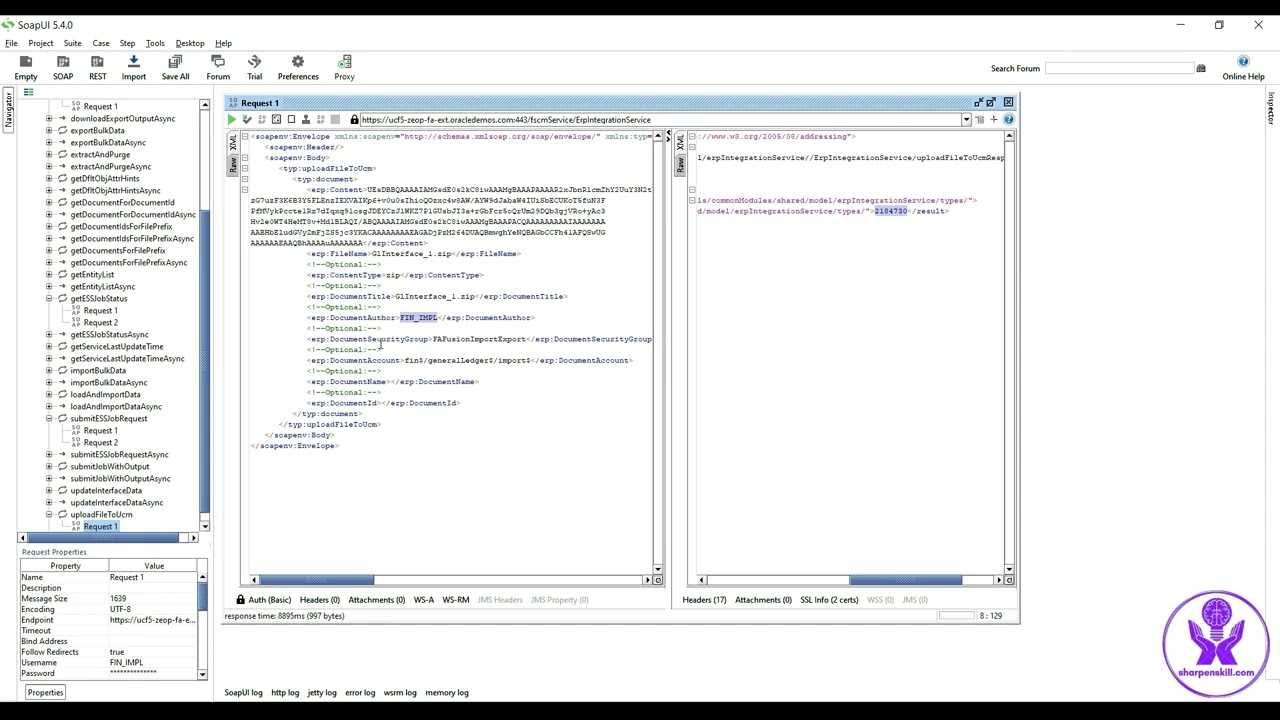Click the SOAP toolbar icon
Image resolution: width=1280 pixels, height=720 pixels.
pyautogui.click(x=63, y=68)
